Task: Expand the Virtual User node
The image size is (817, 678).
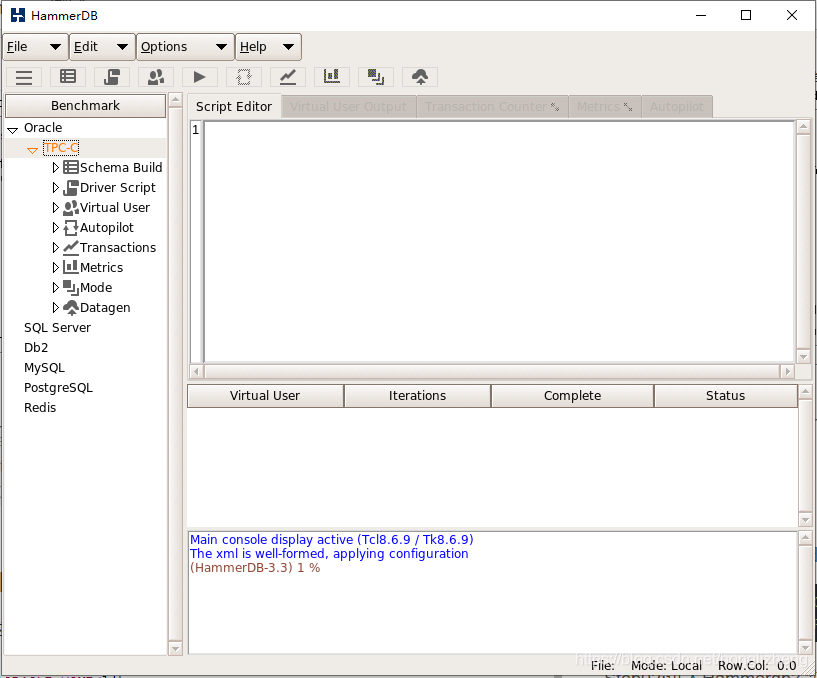Action: [x=56, y=207]
